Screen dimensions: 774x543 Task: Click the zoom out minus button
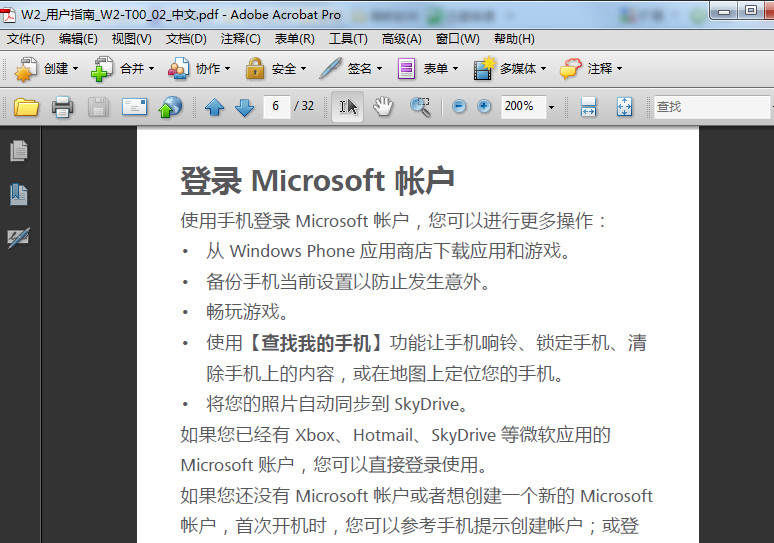(459, 106)
